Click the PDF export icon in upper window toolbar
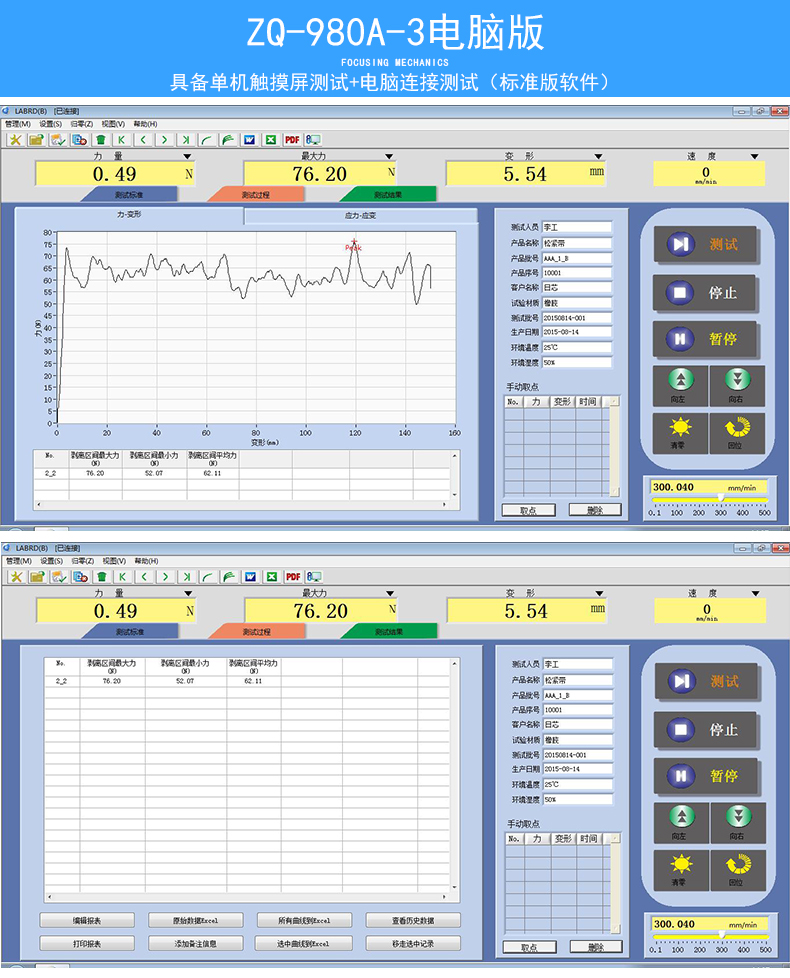790x978 pixels. coord(293,140)
